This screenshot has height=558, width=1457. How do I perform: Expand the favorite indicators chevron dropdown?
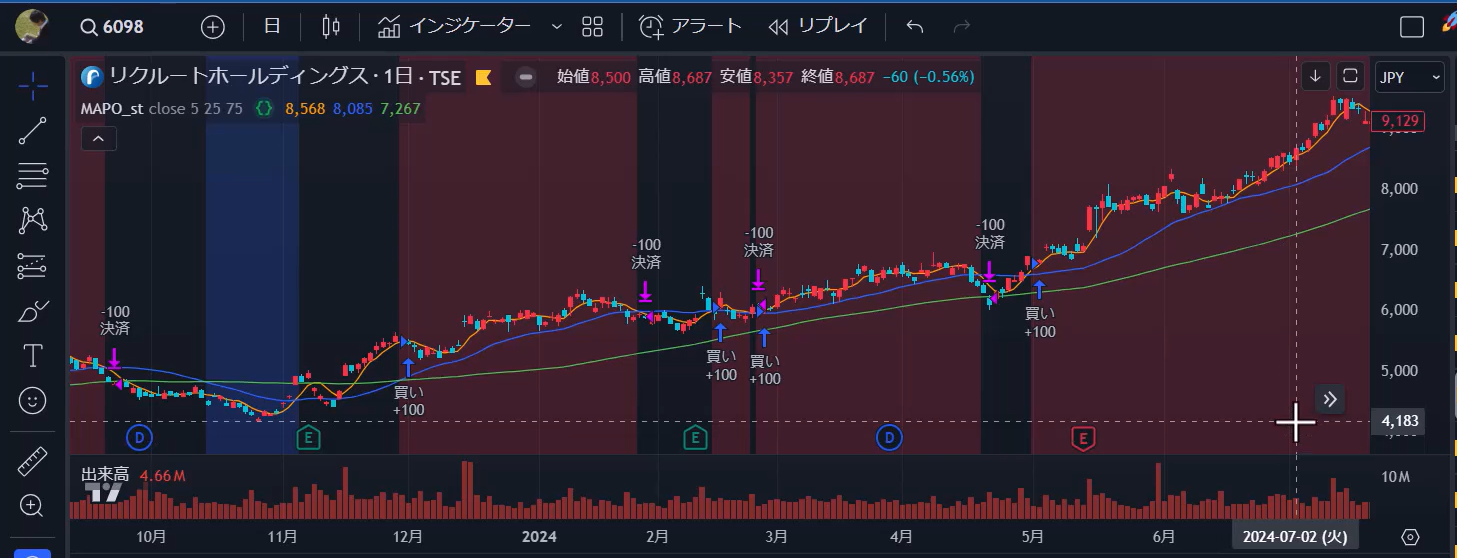click(x=557, y=27)
